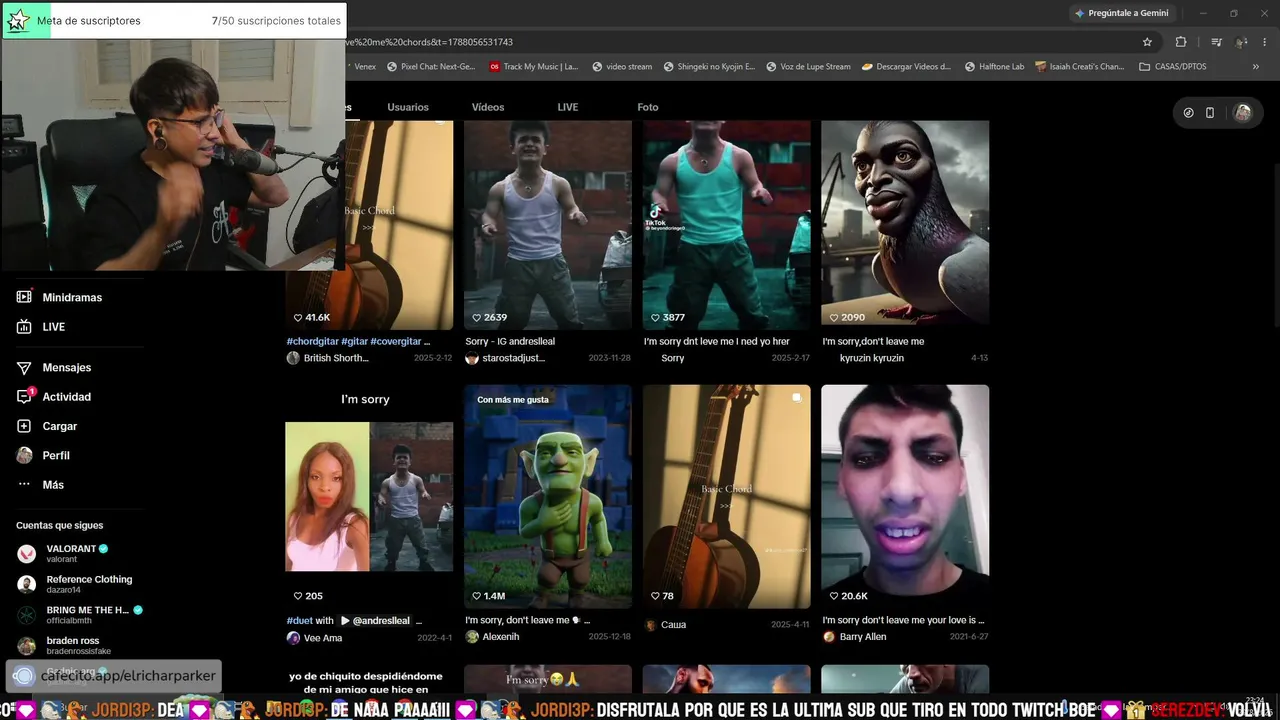The width and height of the screenshot is (1280, 720).
Task: Open the Basic Chord guitar video with 78 likes
Action: pyautogui.click(x=727, y=496)
